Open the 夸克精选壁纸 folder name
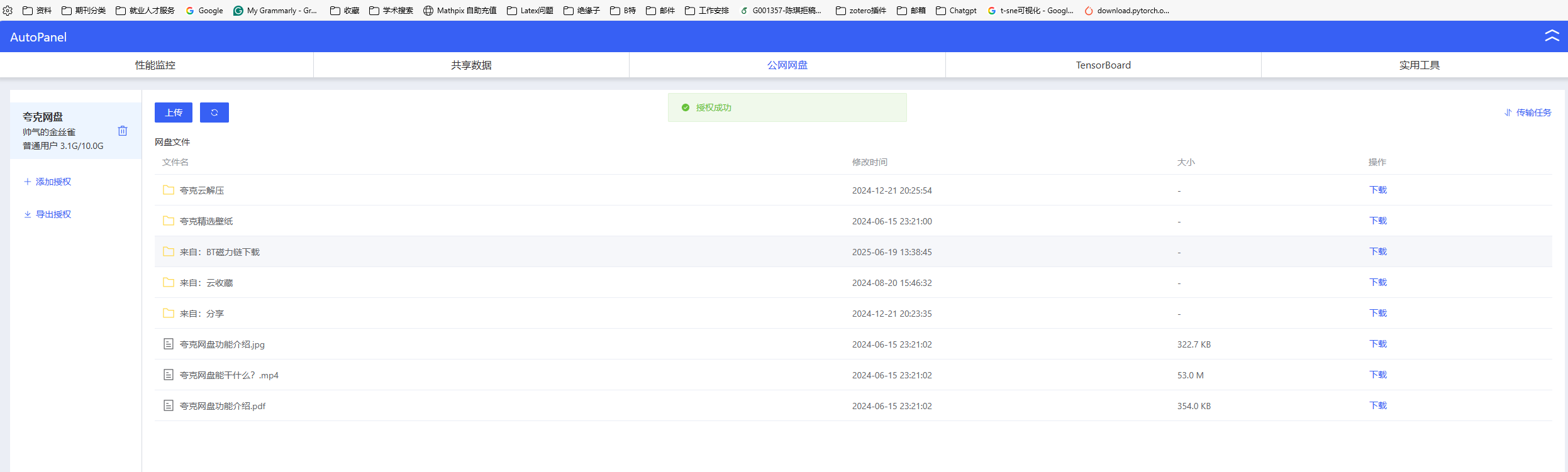Image resolution: width=1568 pixels, height=472 pixels. point(206,221)
